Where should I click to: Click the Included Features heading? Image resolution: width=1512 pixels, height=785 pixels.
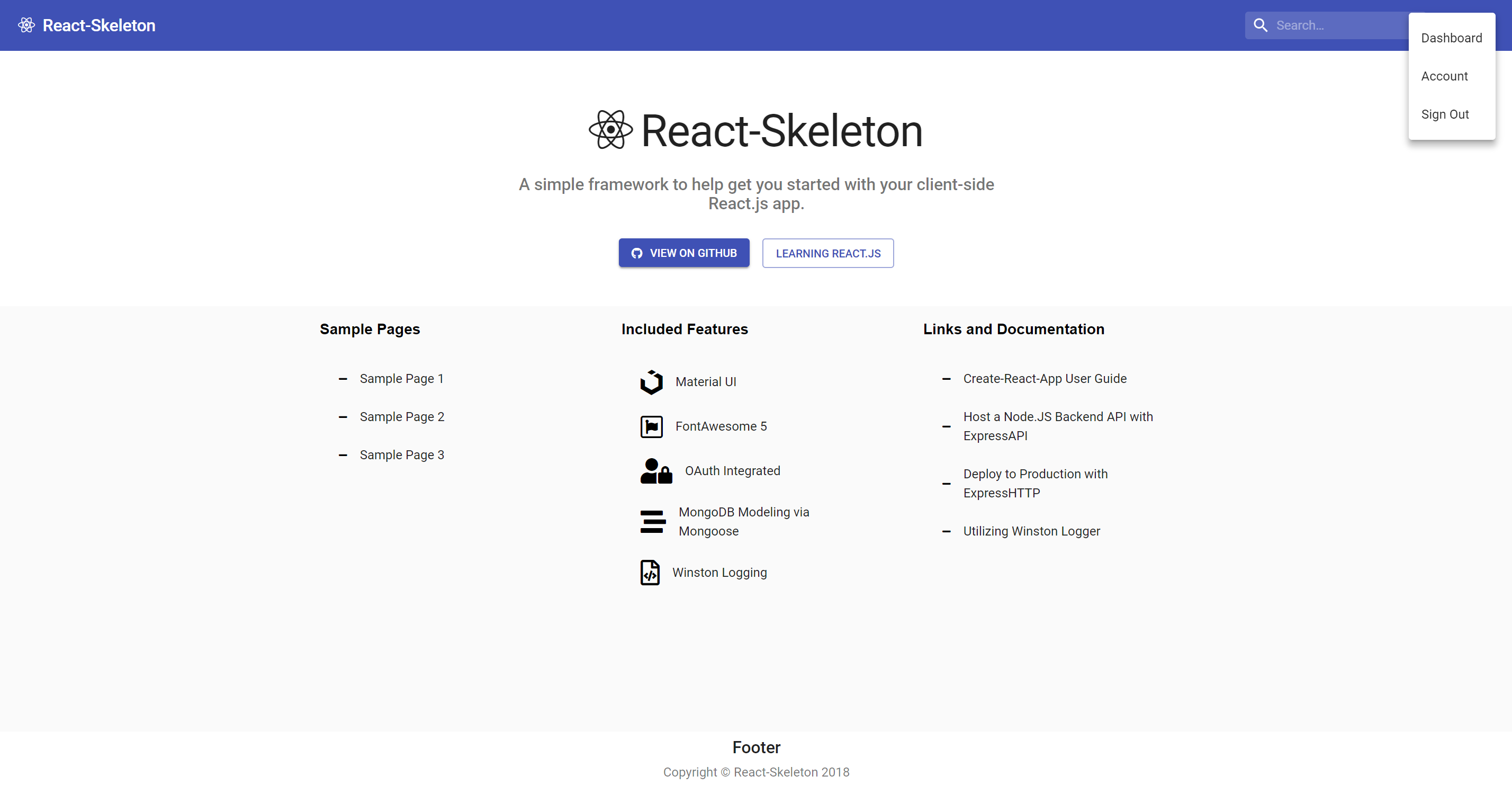click(685, 329)
